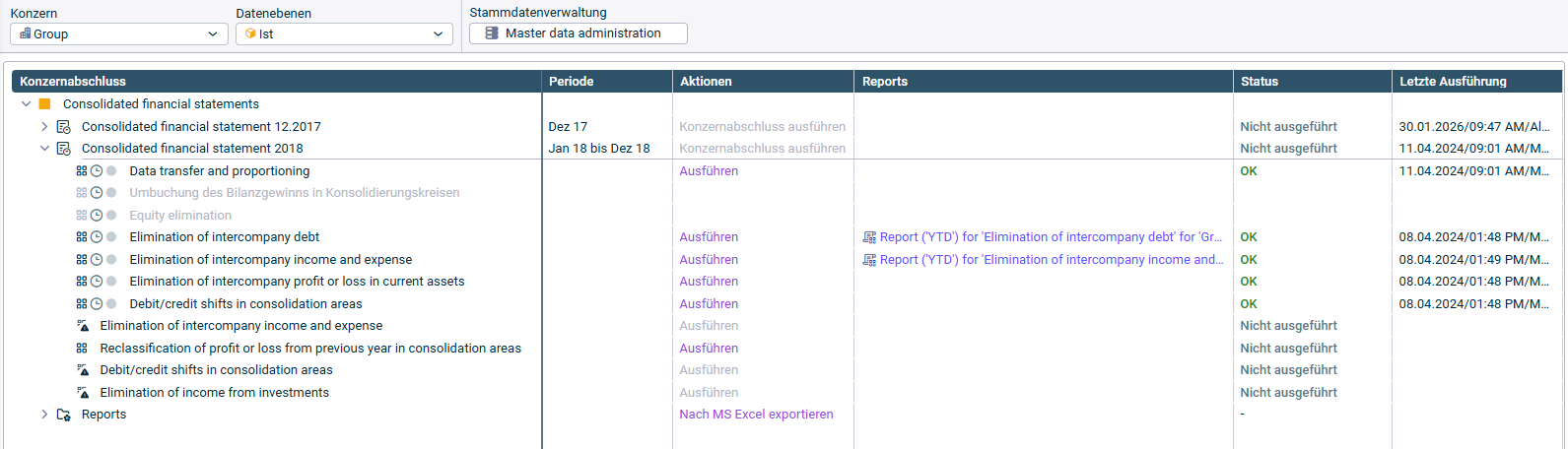
Task: Open Master data administration
Action: (x=579, y=33)
